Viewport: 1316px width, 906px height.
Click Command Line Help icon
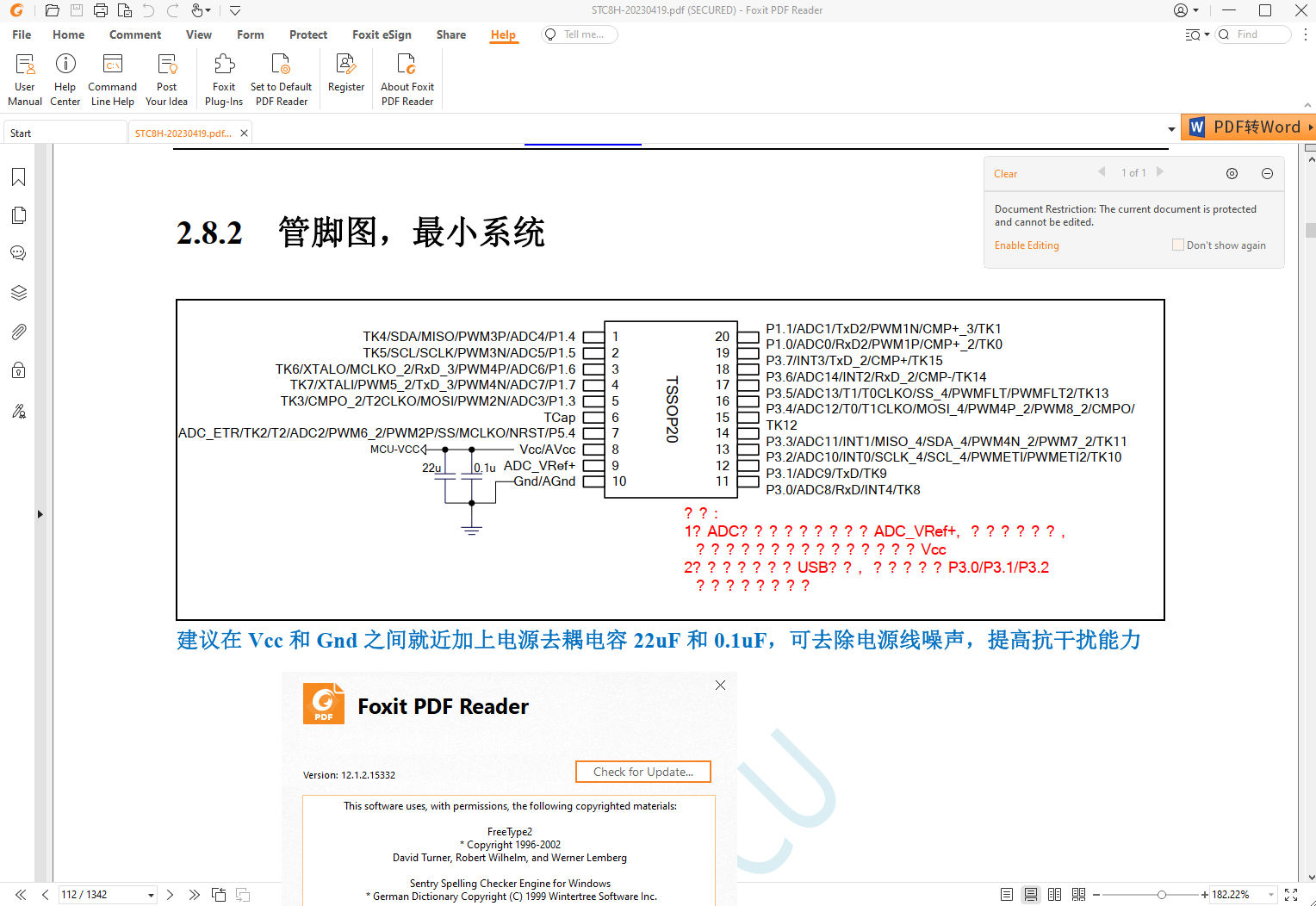tap(112, 78)
